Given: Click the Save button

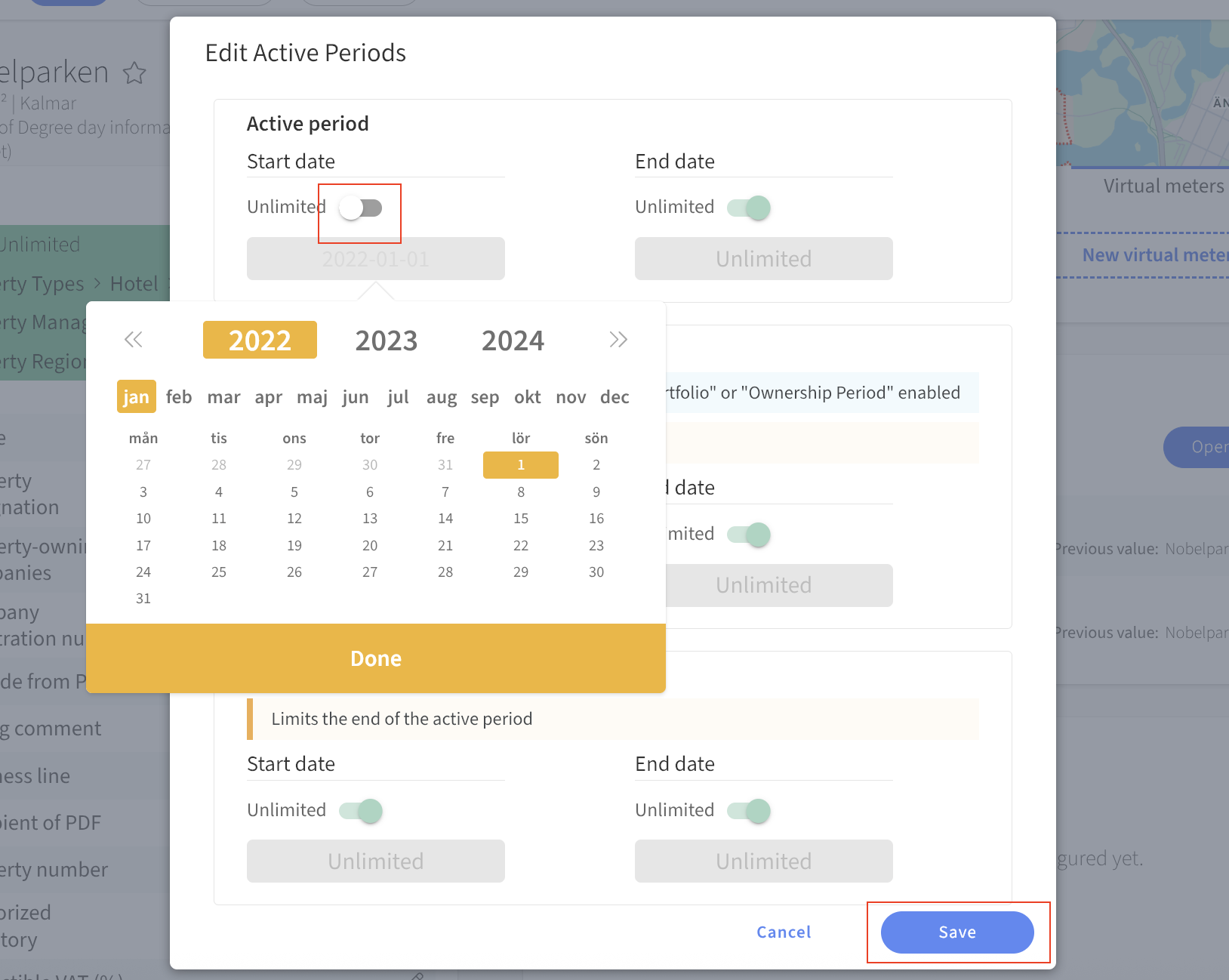Looking at the screenshot, I should click(x=957, y=932).
